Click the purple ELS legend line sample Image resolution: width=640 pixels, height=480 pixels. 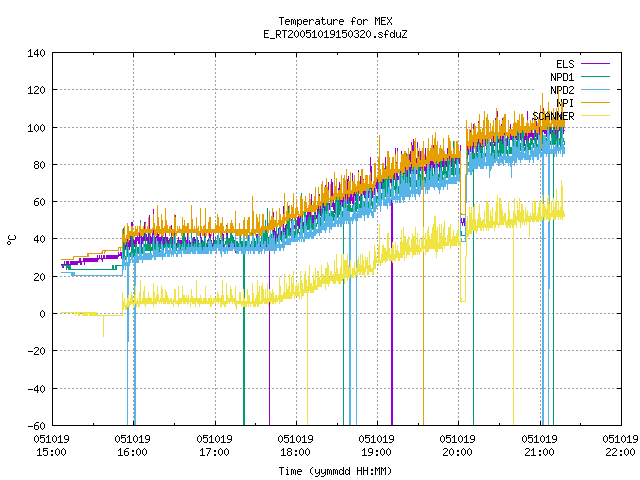coord(596,64)
